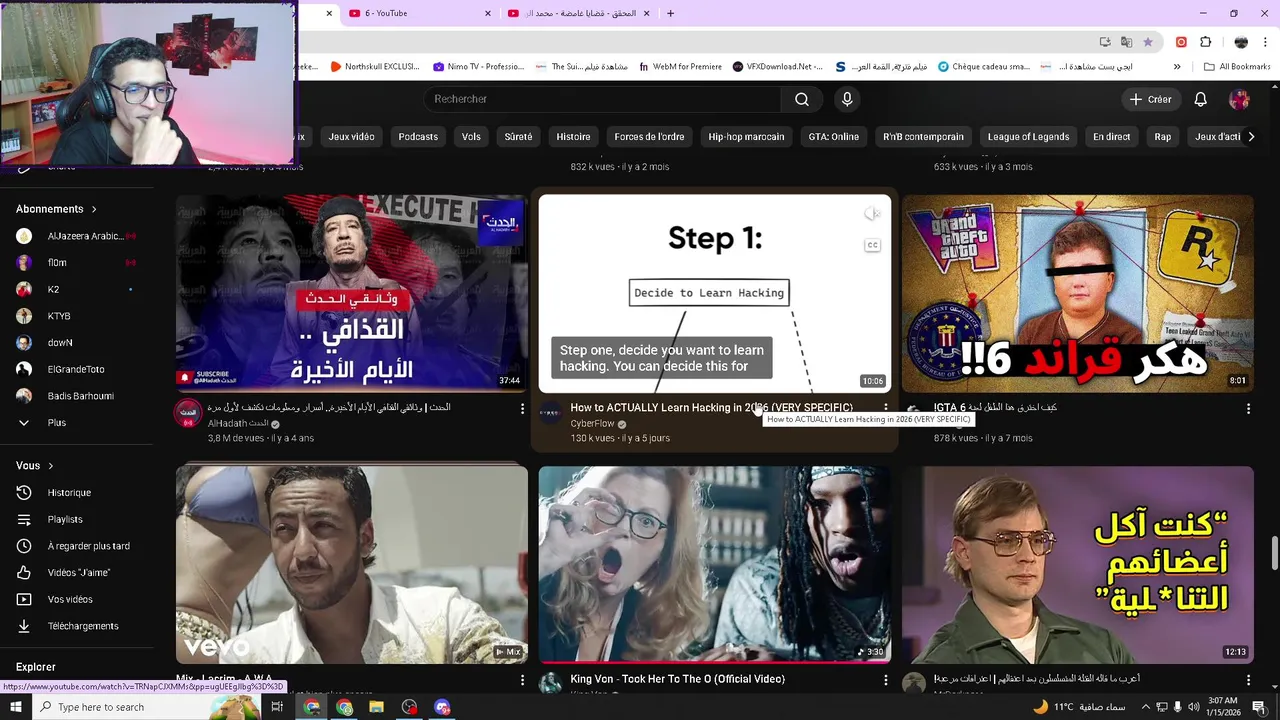Select the Hip-hop marocain chip
1280x720 pixels.
(x=746, y=137)
